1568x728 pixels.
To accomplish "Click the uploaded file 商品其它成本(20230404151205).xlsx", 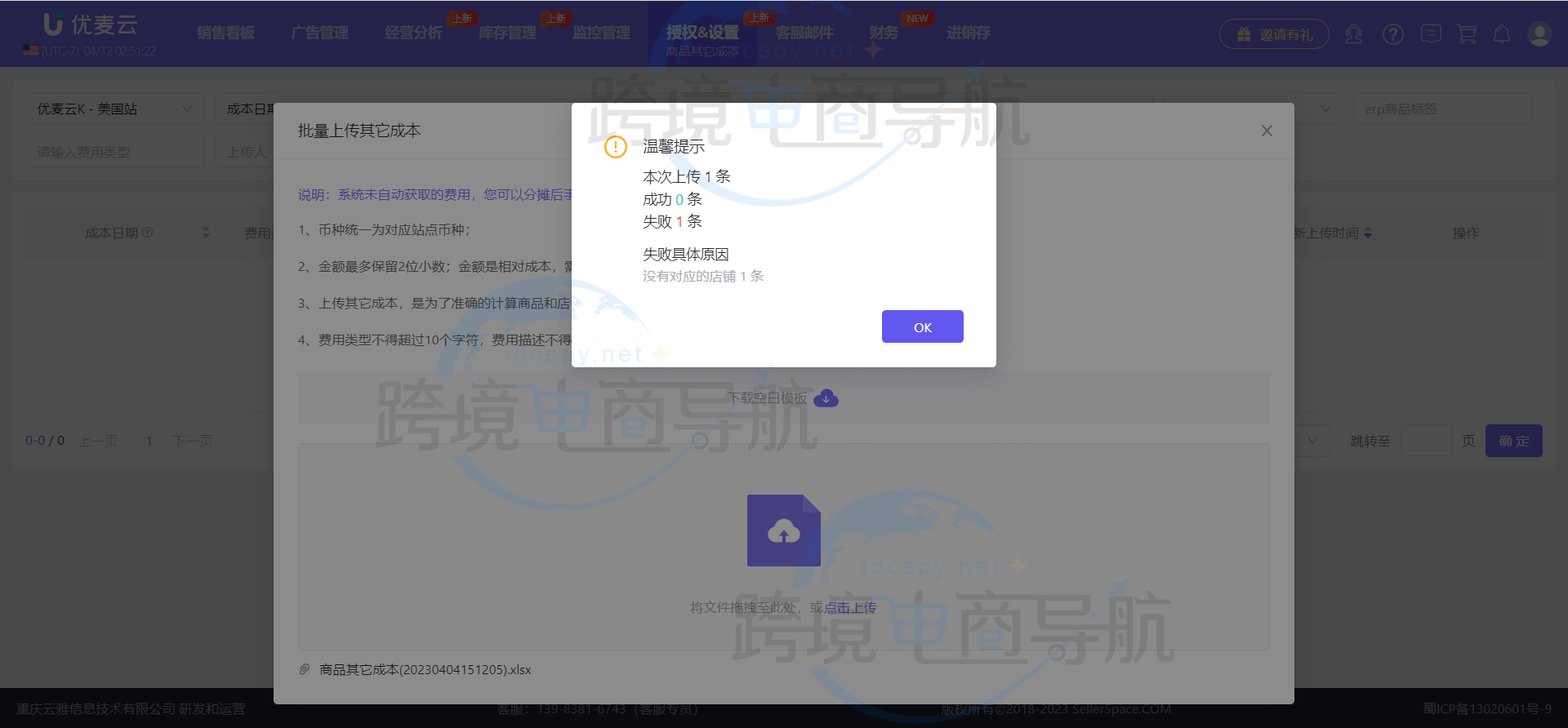I will tap(425, 669).
